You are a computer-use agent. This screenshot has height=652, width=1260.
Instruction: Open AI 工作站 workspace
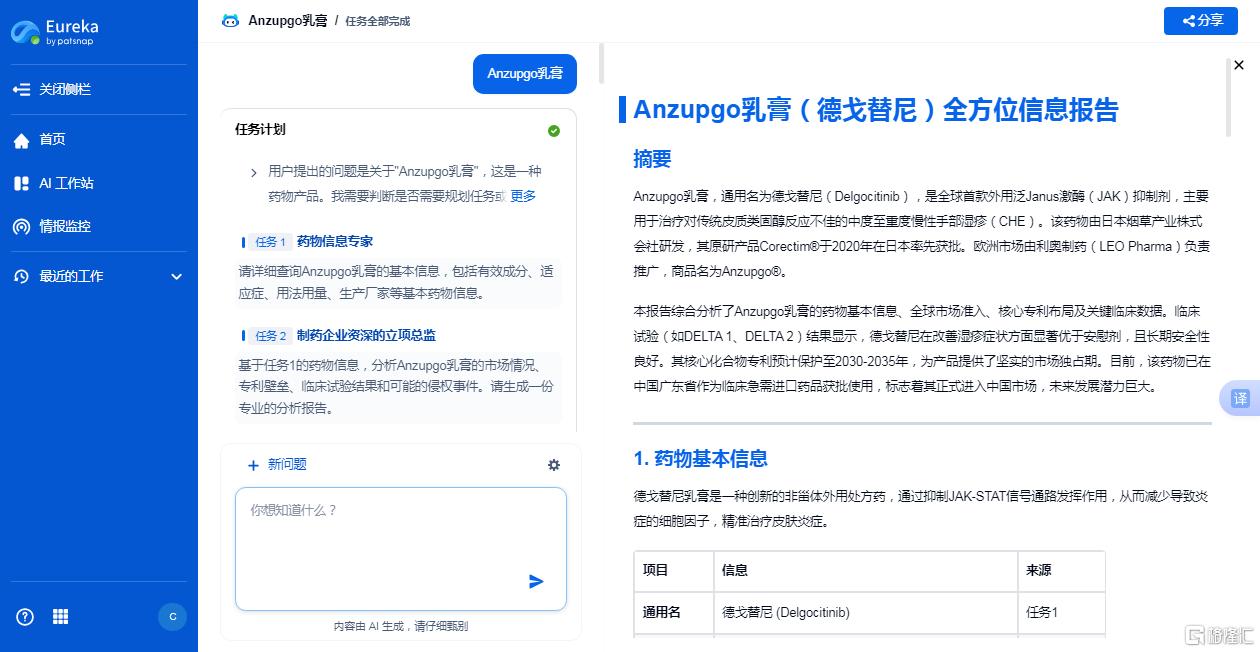[x=54, y=183]
